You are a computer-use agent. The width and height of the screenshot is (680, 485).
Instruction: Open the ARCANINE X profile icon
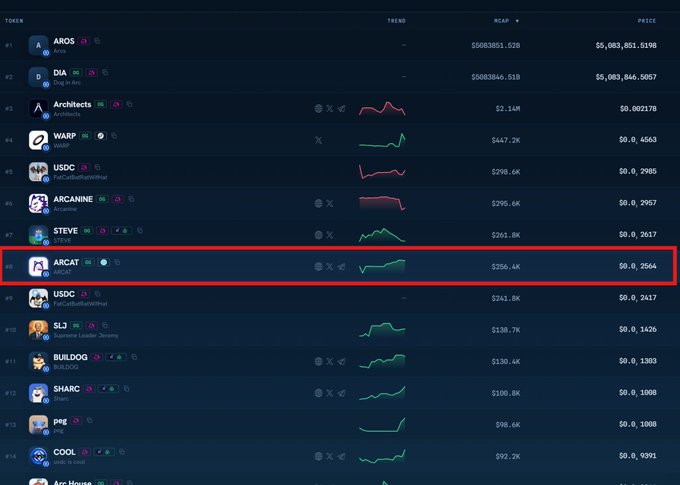330,203
